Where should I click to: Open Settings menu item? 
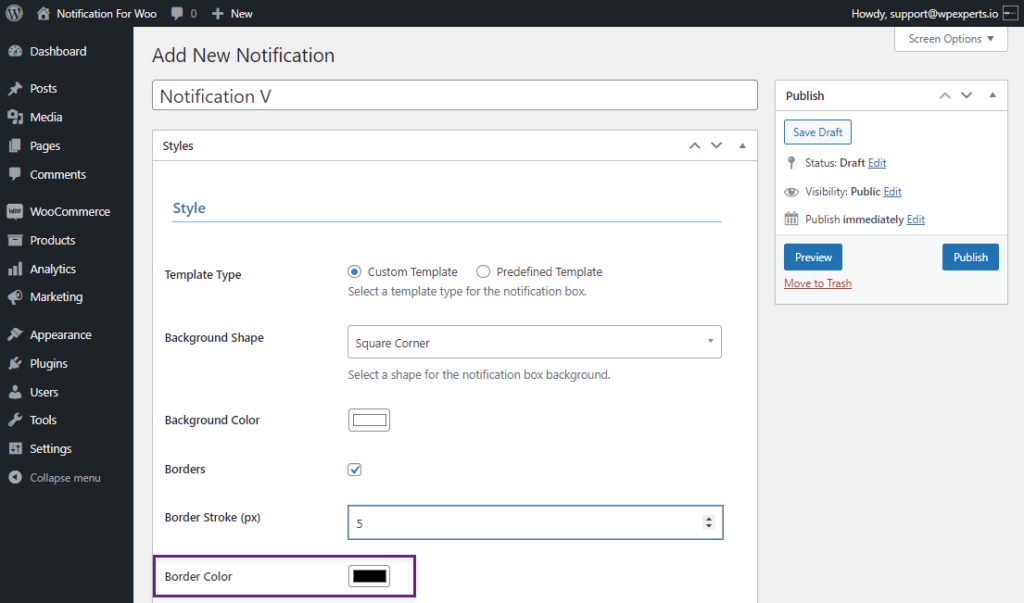pyautogui.click(x=50, y=449)
